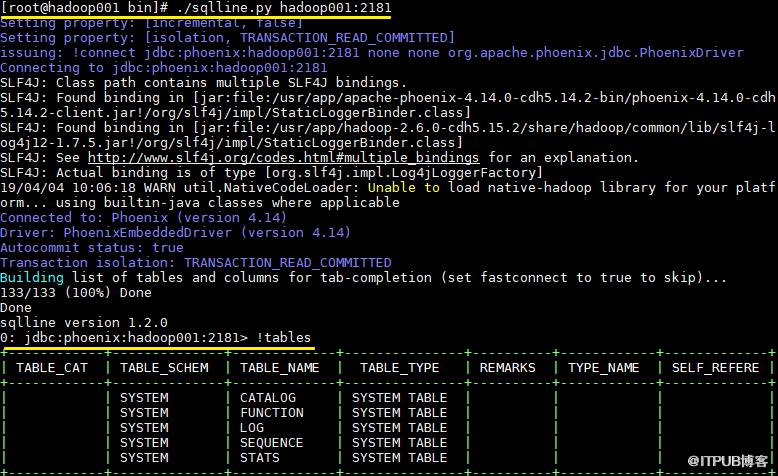Click the highlighted 'Unable to' warning text
778x476 pixels.
tap(403, 188)
